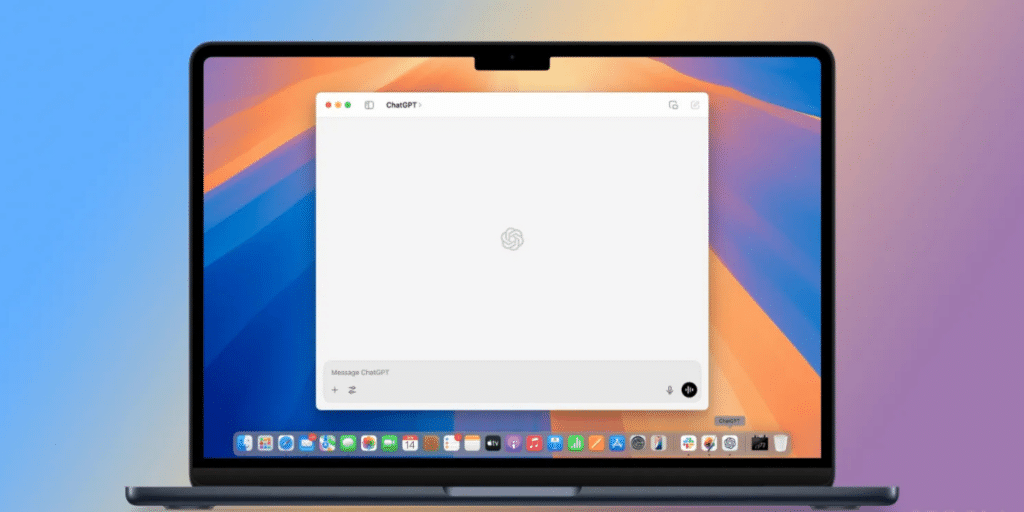Open the tools sliders icon in message box

(352, 390)
